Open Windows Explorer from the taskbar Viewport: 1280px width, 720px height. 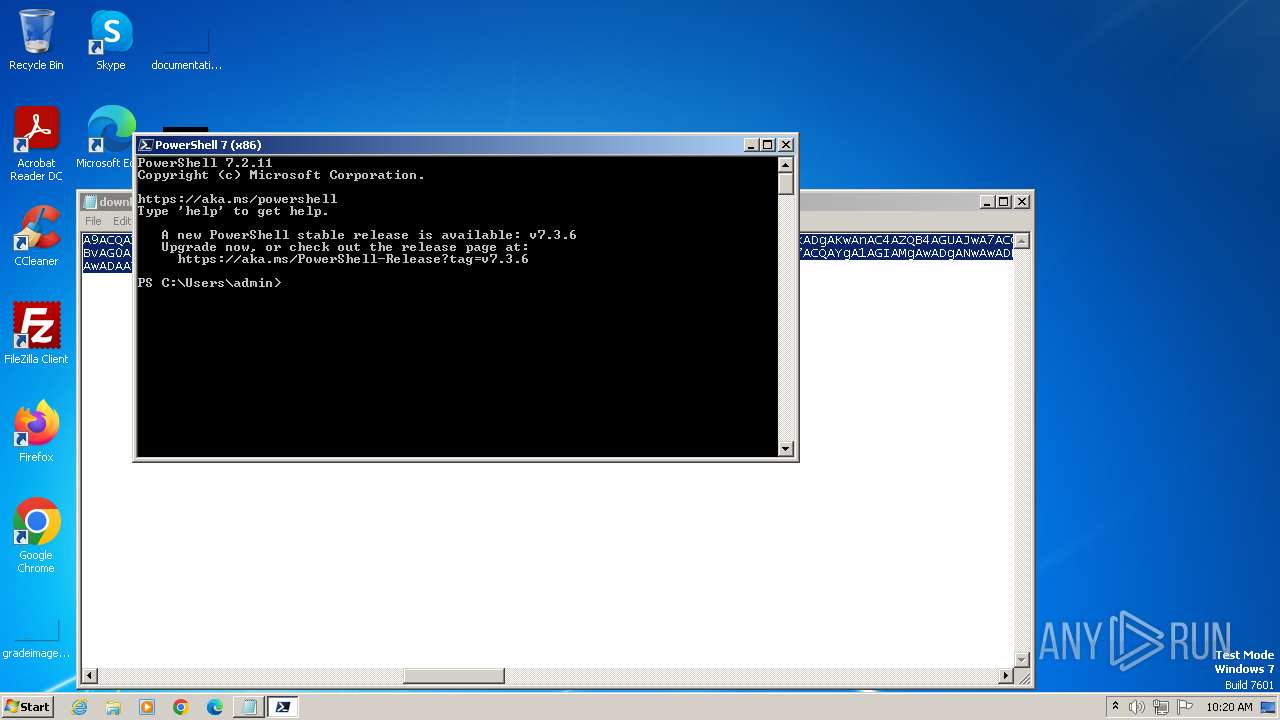pos(113,707)
